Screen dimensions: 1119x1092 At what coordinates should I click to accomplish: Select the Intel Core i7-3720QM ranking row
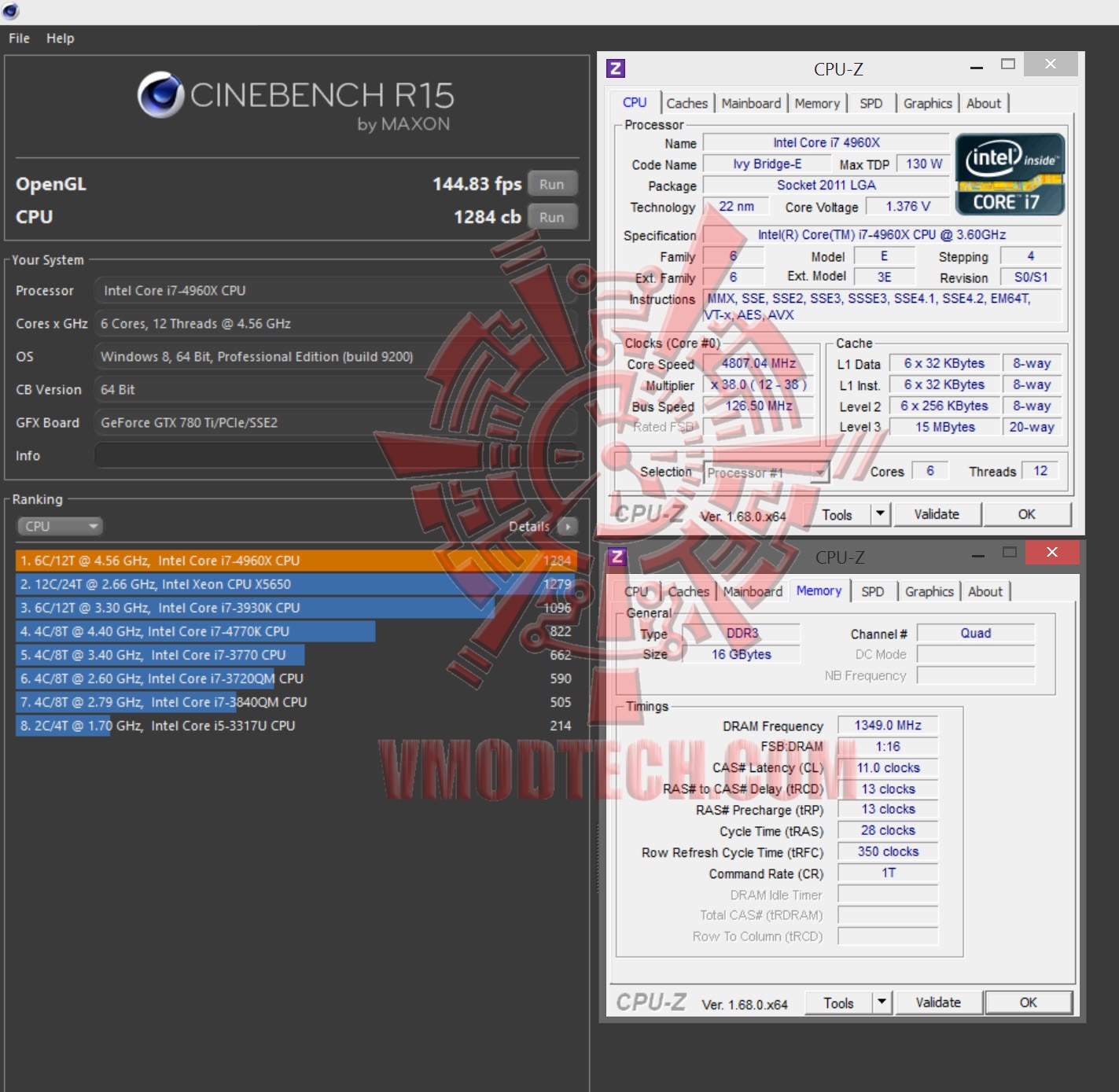point(296,678)
